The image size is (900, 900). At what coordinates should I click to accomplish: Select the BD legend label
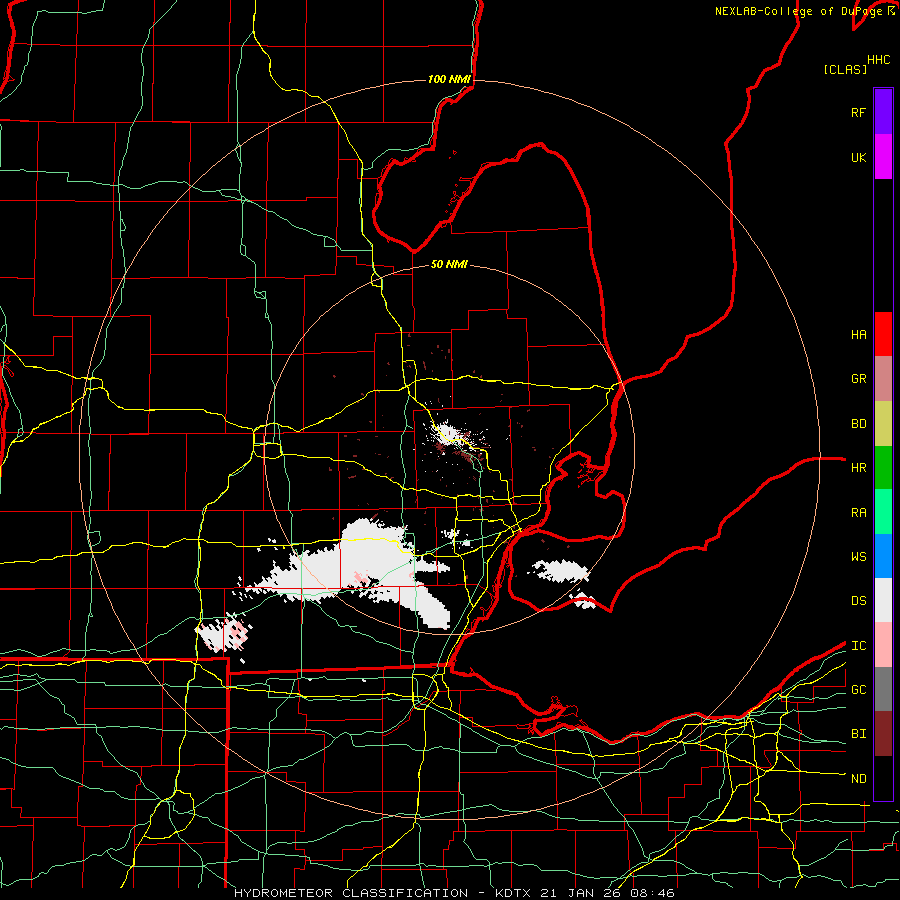point(858,424)
